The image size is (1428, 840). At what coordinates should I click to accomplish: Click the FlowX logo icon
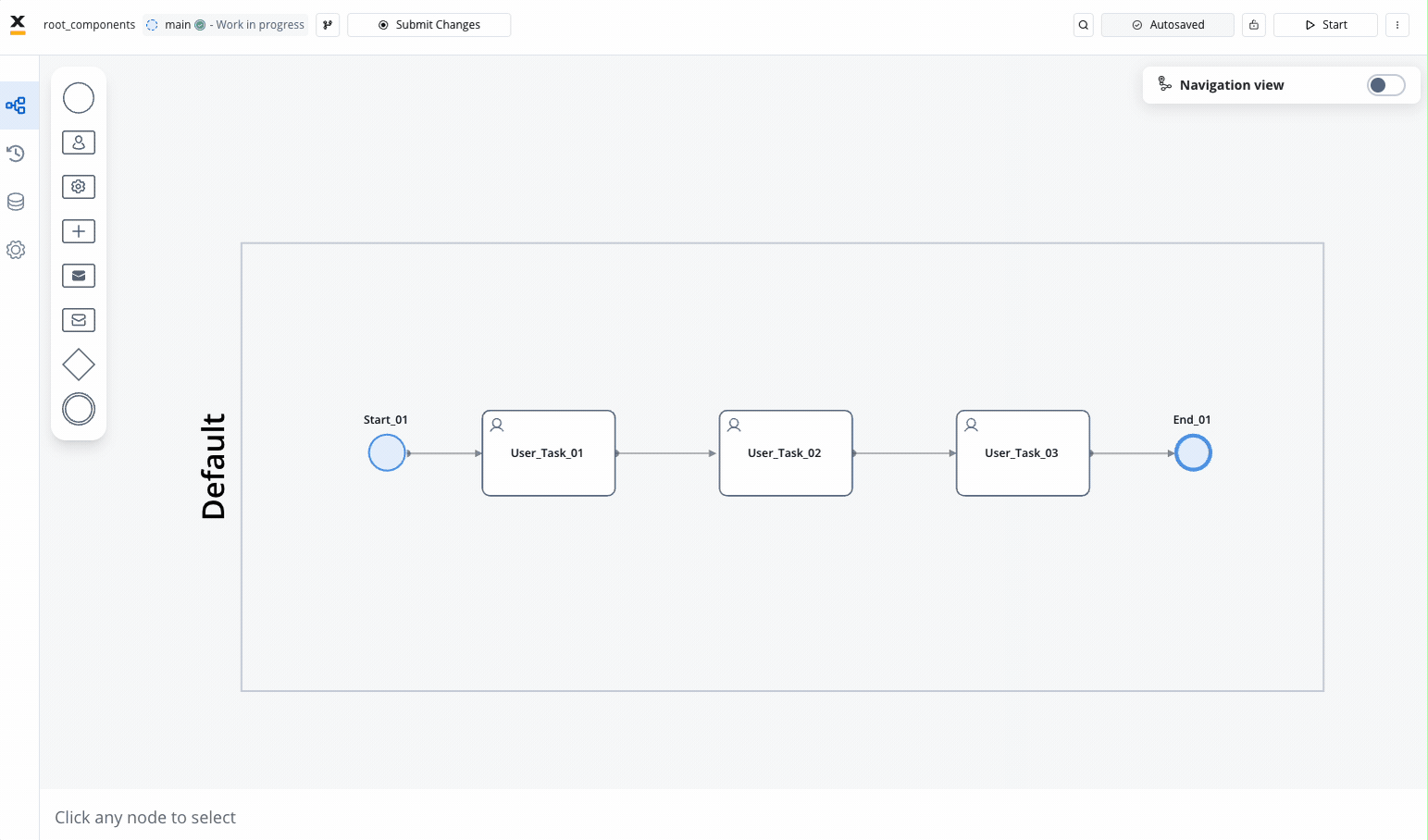18,24
